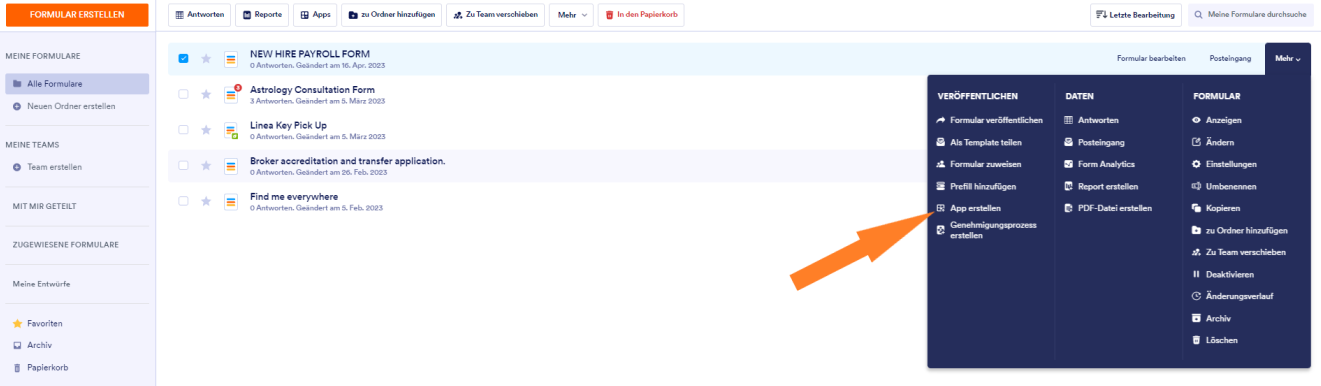Click Formular bearbeiten on the selected row
Viewport: 1321px width, 386px height.
pos(1151,59)
